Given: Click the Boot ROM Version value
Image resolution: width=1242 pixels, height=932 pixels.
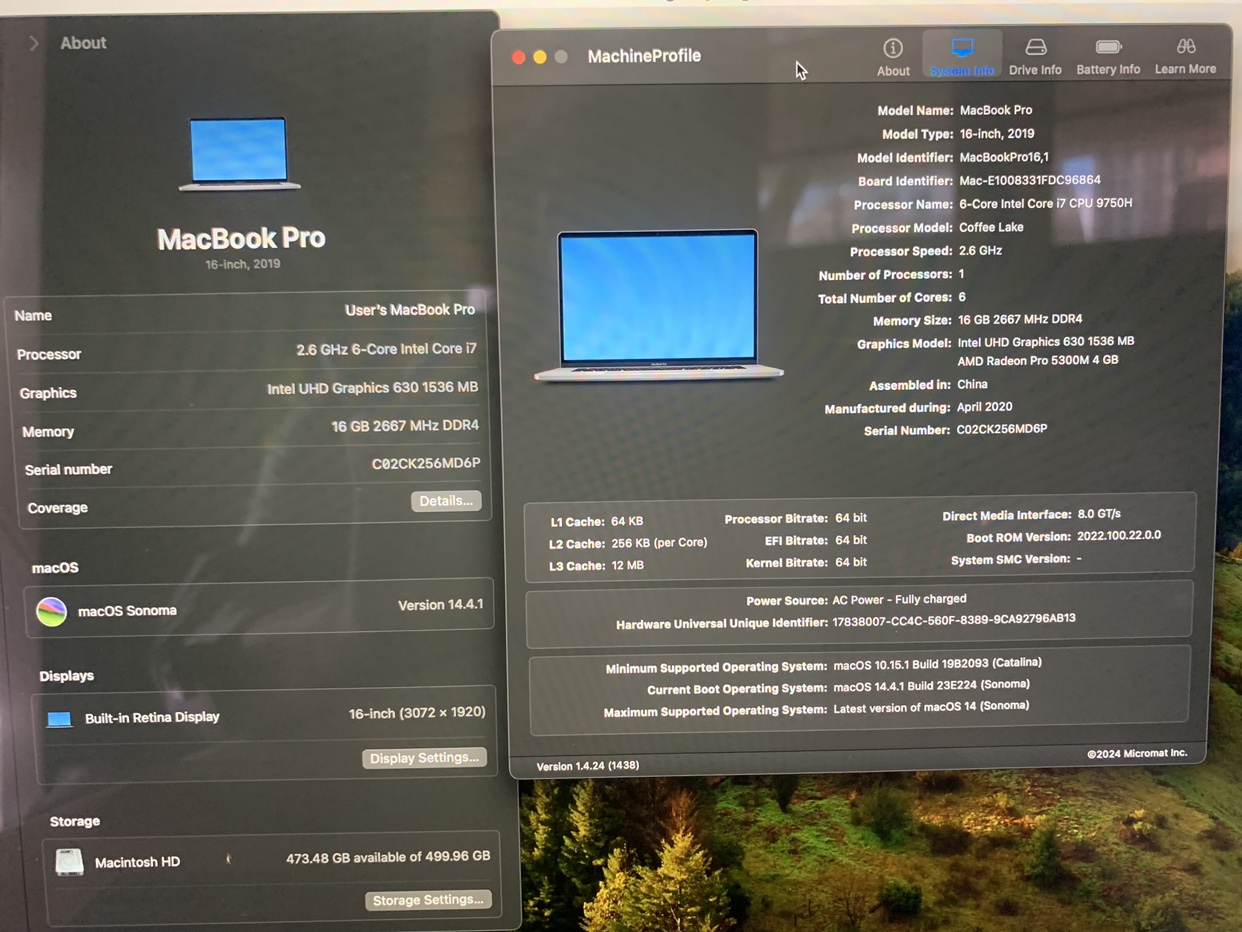Looking at the screenshot, I should [1119, 536].
